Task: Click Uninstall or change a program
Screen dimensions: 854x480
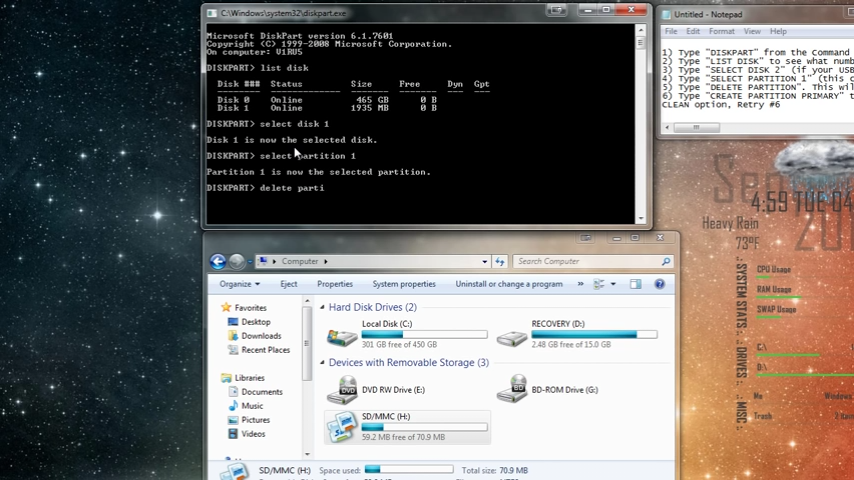Action: click(508, 284)
